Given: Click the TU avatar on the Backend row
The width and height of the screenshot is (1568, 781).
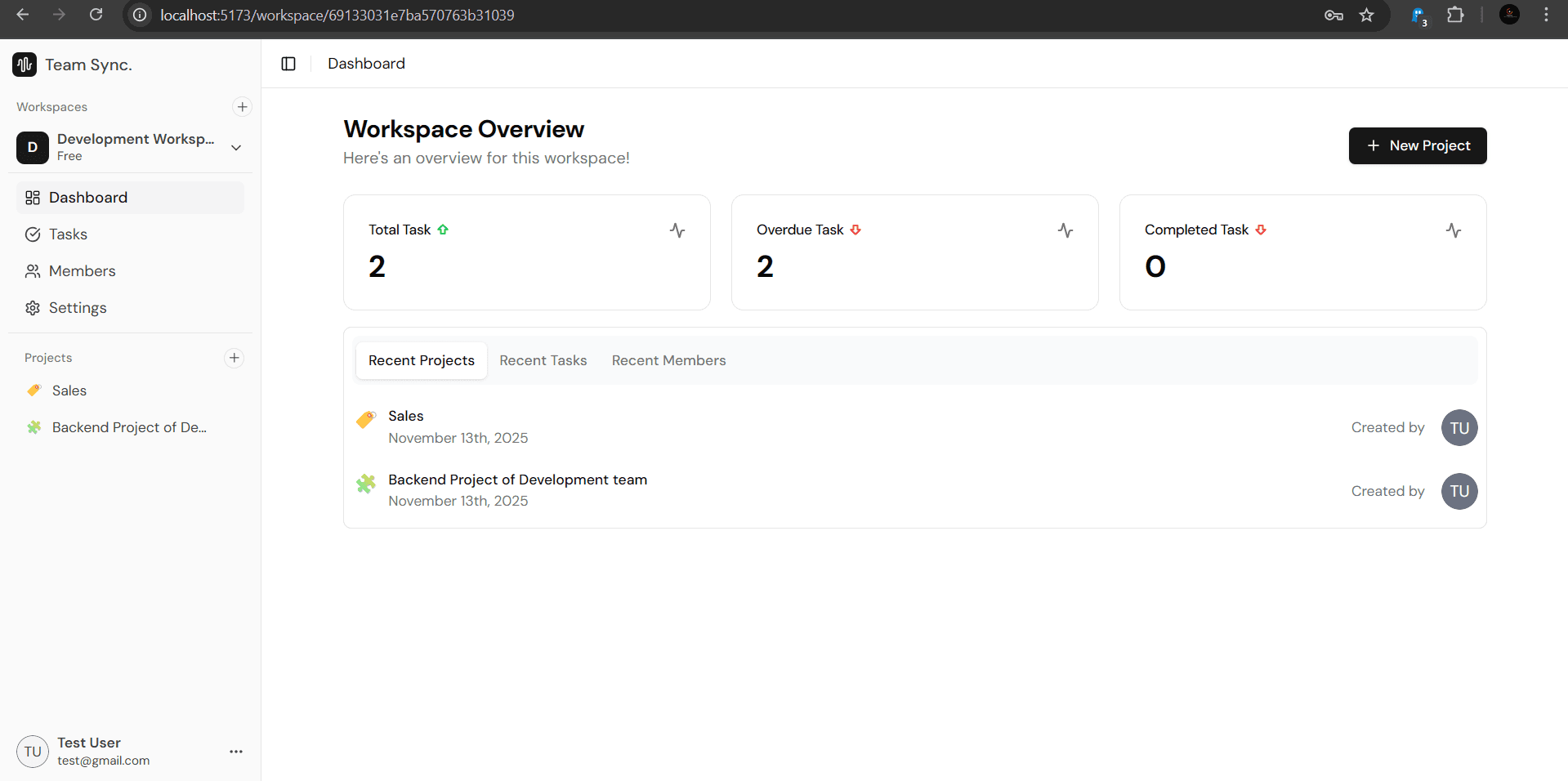Looking at the screenshot, I should point(1459,491).
